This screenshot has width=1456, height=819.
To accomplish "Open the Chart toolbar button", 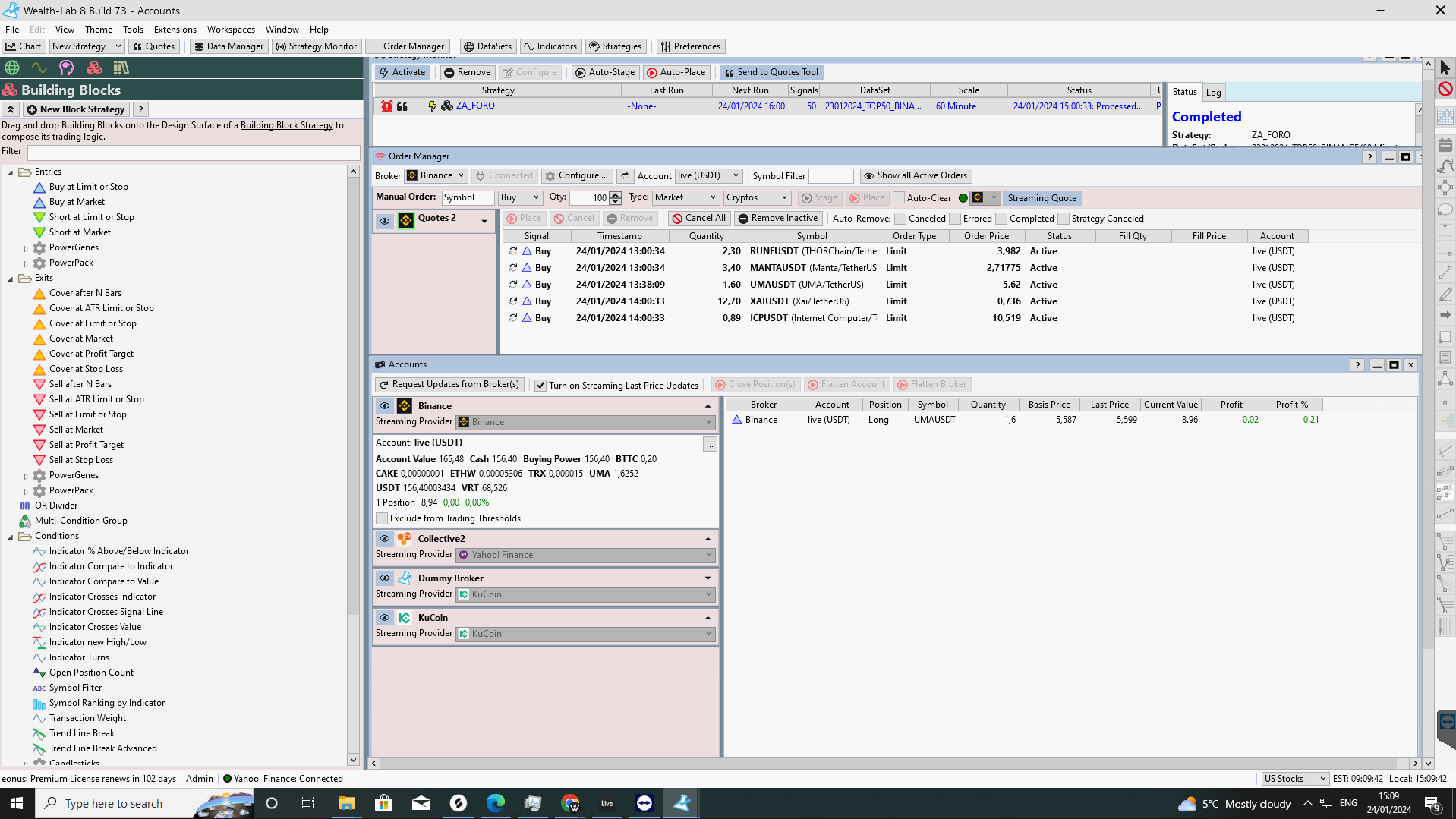I will [24, 46].
